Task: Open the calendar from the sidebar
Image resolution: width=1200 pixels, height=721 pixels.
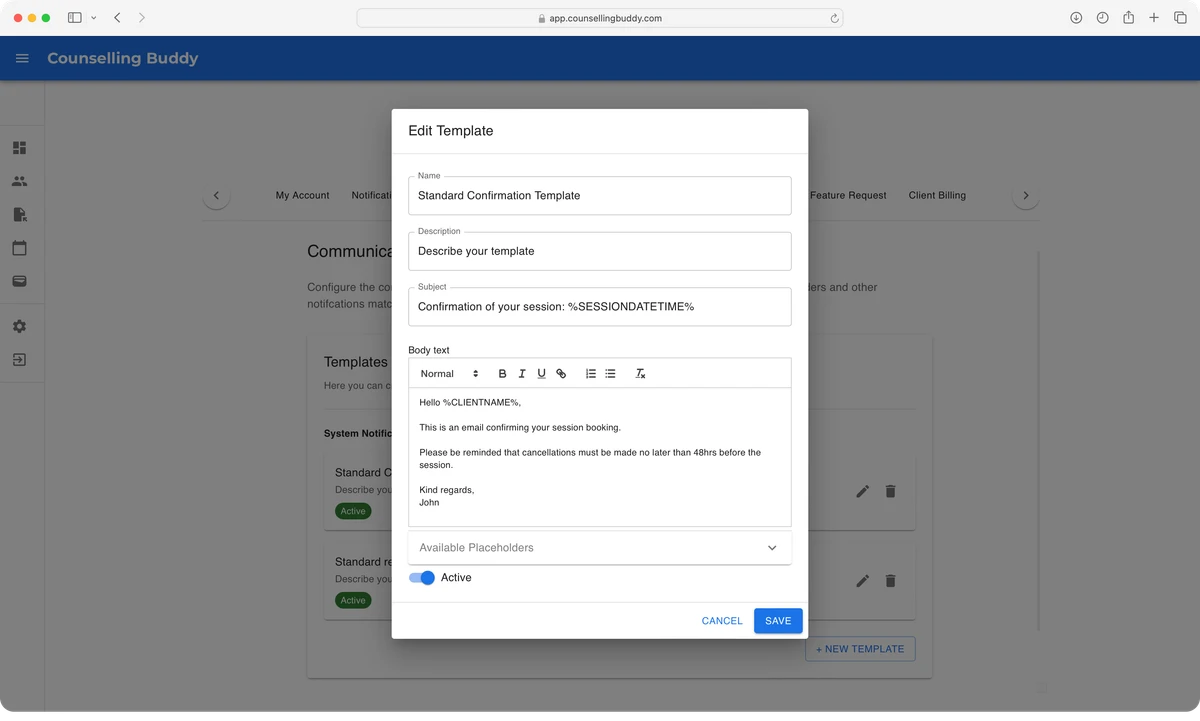Action: point(19,248)
